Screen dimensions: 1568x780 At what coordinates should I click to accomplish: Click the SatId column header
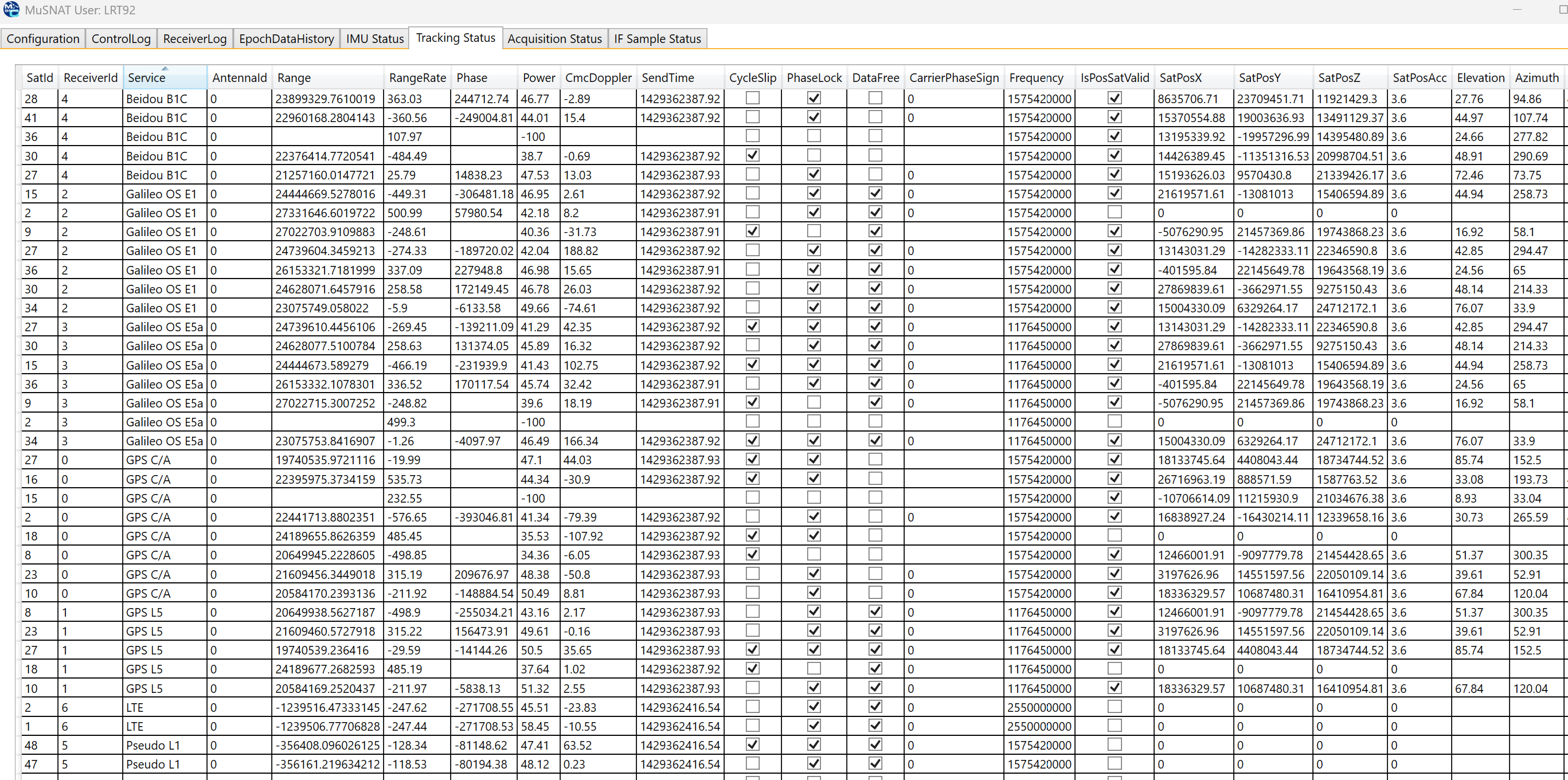[x=40, y=78]
